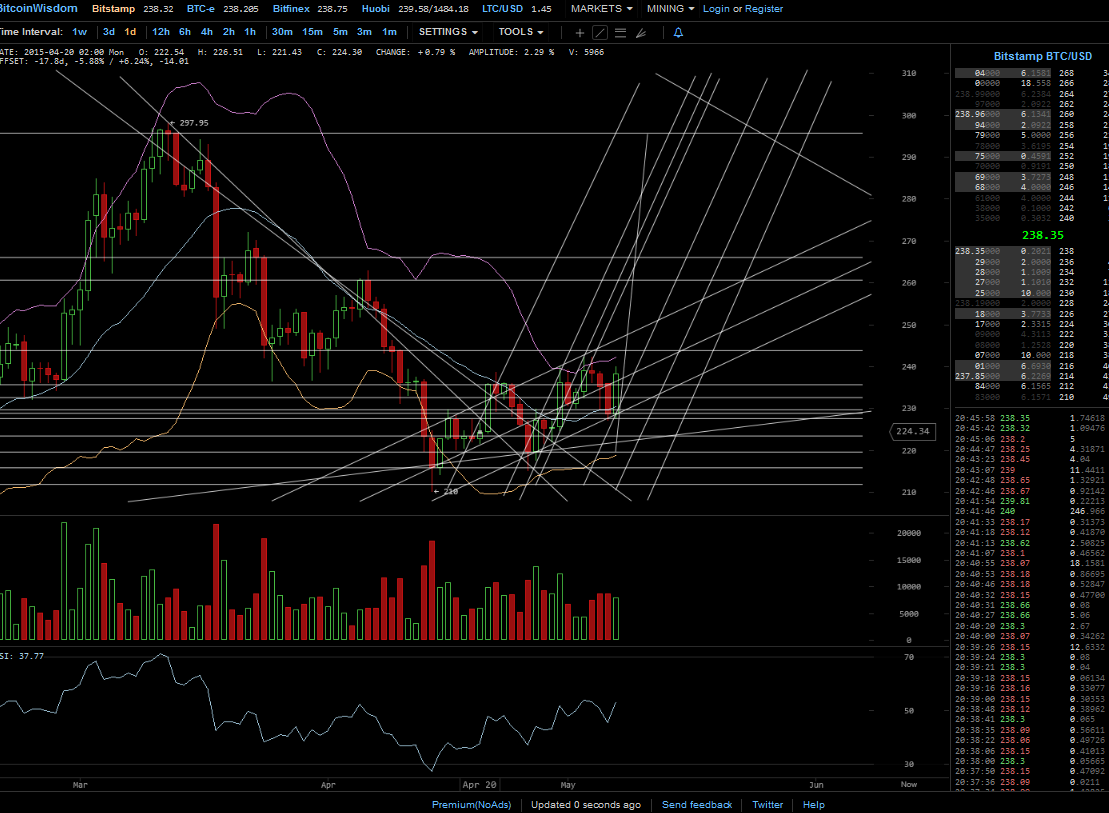
Task: Open the Help link
Action: coord(813,805)
